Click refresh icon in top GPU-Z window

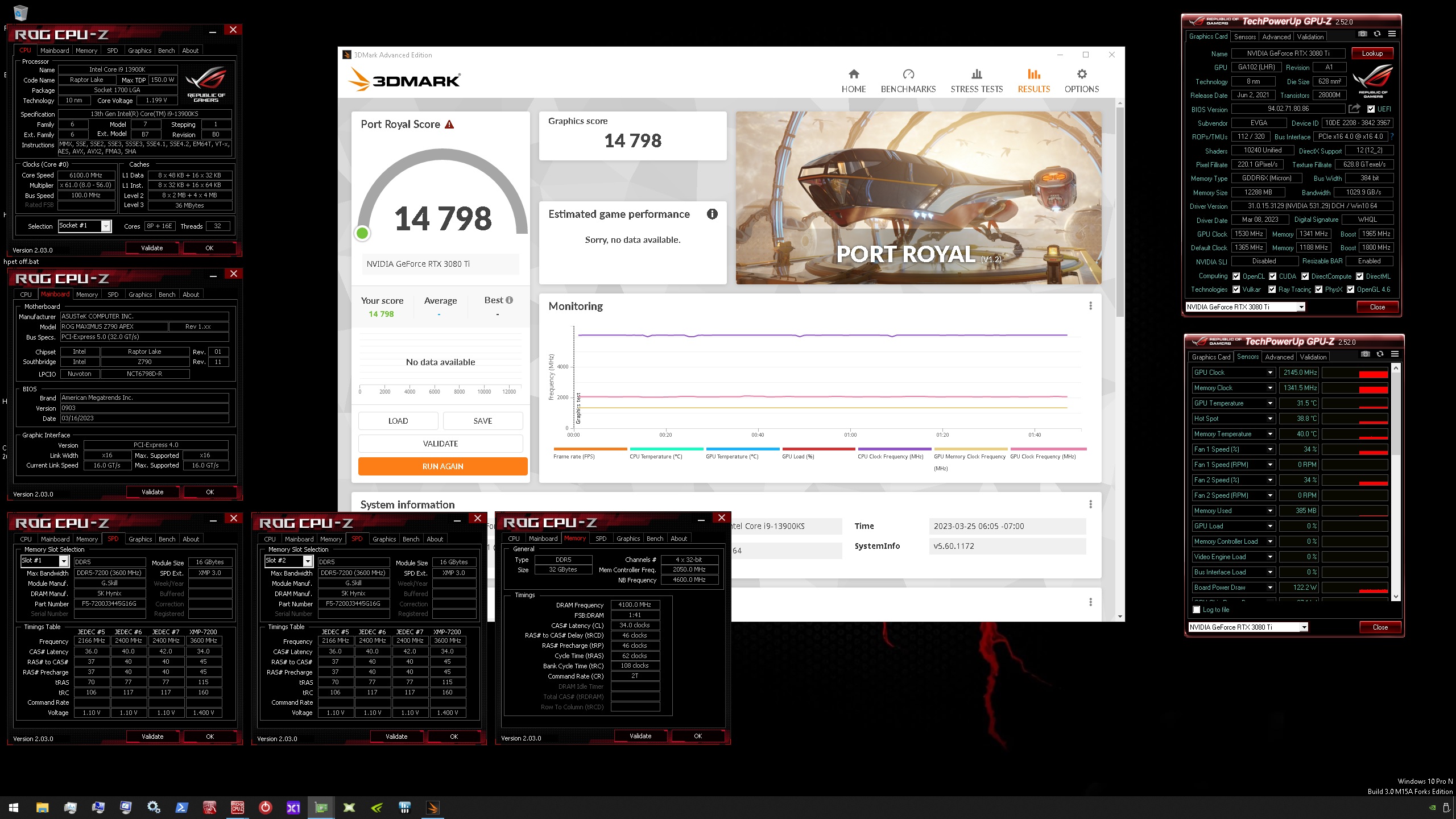1377,34
